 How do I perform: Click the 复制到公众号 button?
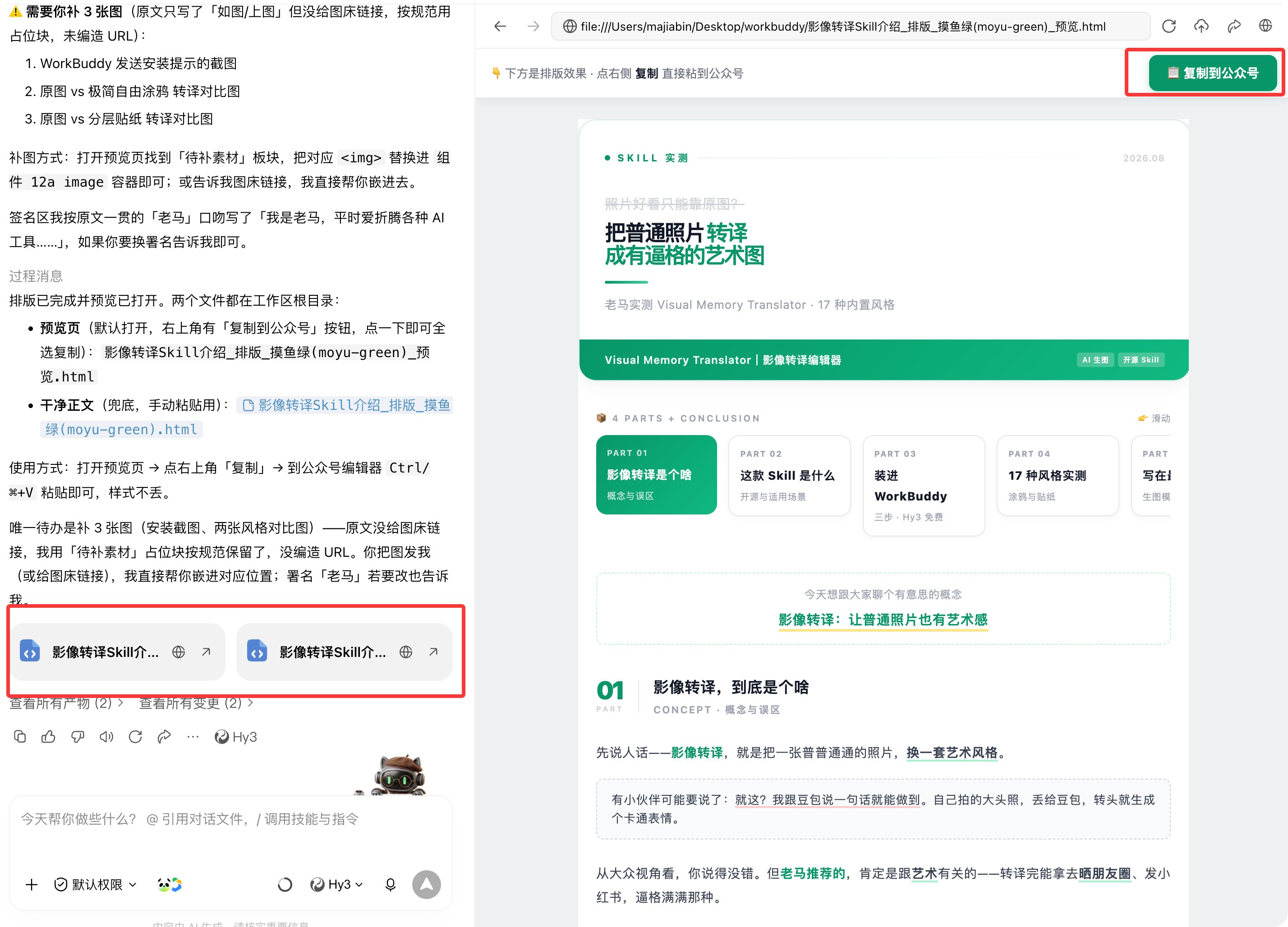[1213, 73]
